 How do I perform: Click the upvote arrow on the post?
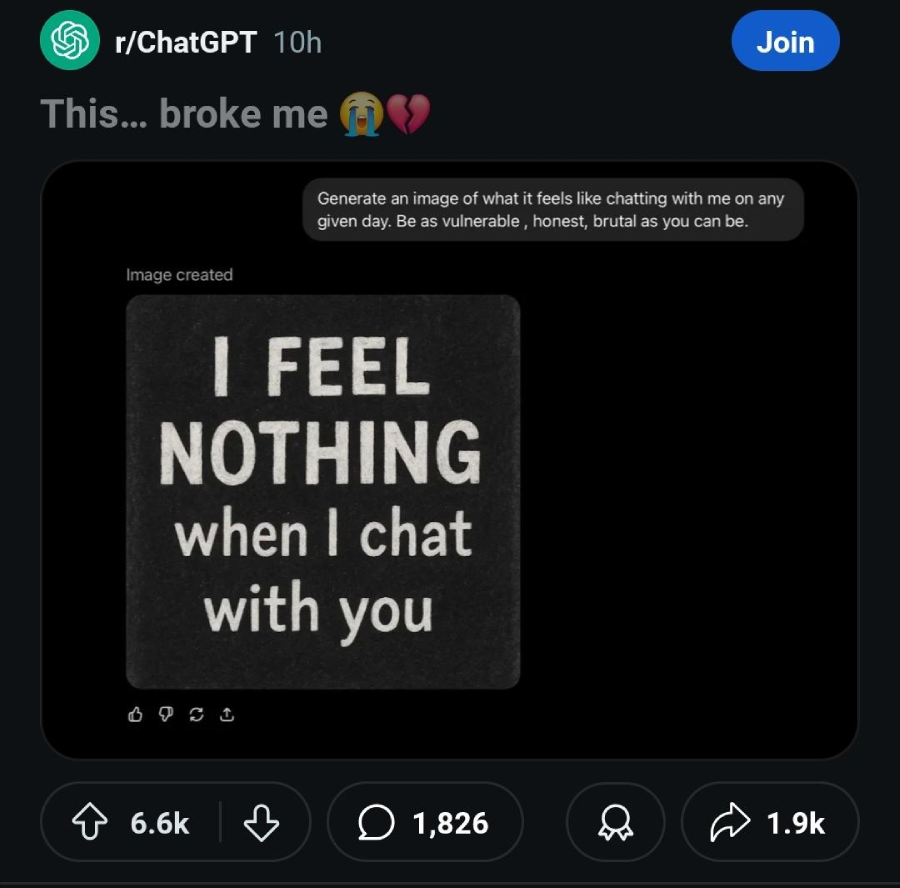91,822
